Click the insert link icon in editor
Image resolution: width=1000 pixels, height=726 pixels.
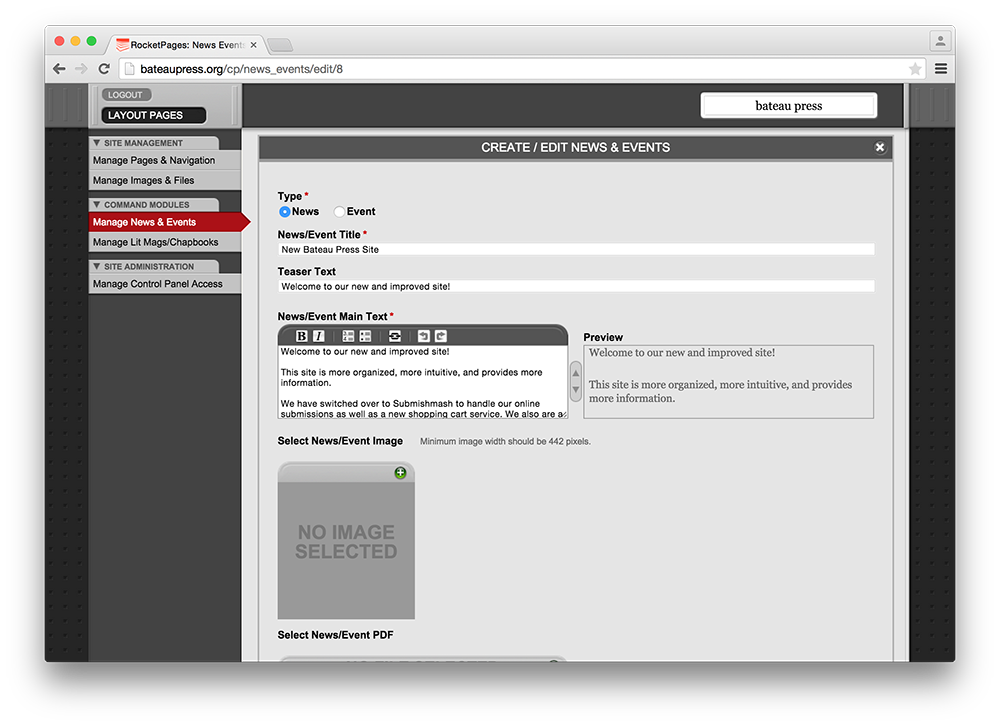tap(395, 337)
